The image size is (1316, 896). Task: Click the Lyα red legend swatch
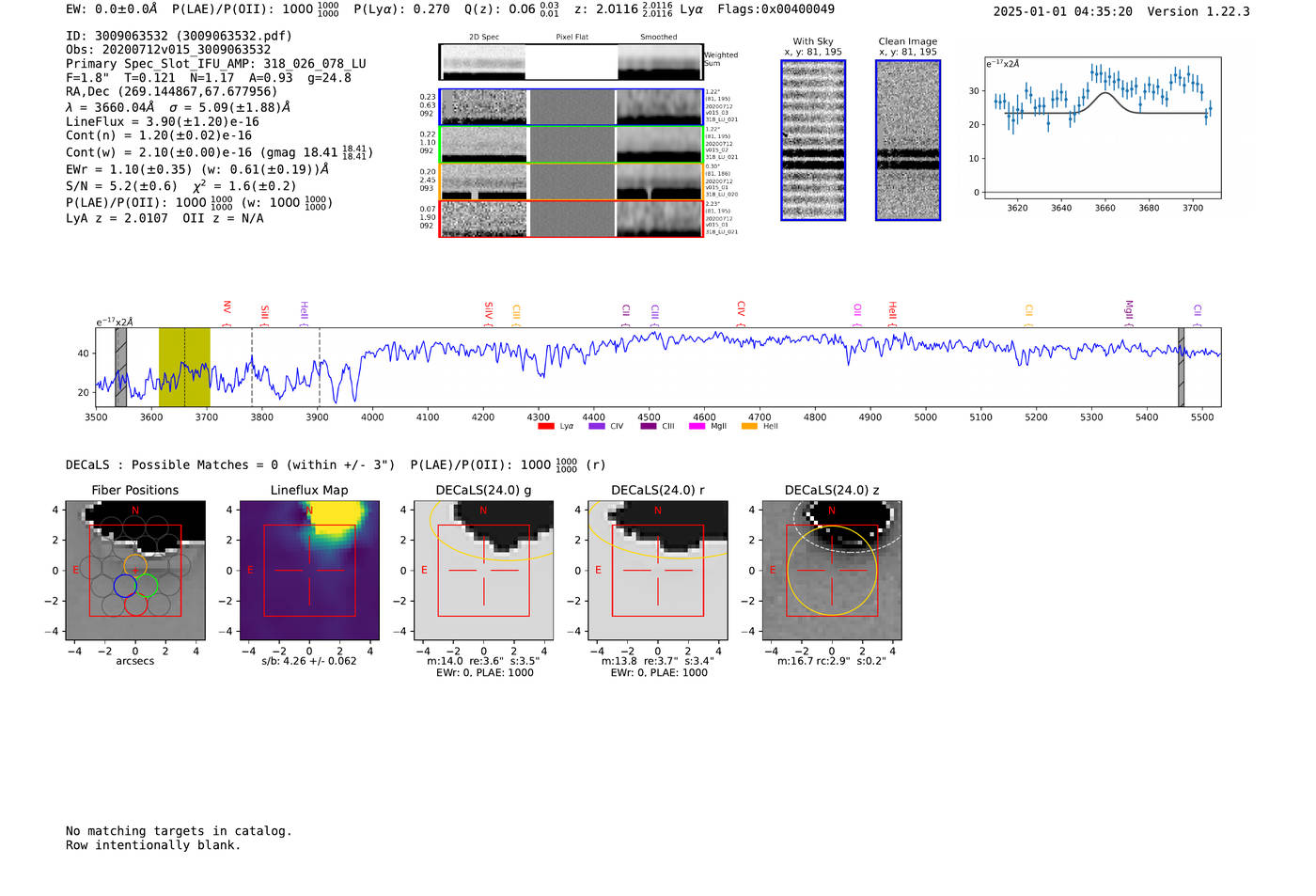click(545, 426)
